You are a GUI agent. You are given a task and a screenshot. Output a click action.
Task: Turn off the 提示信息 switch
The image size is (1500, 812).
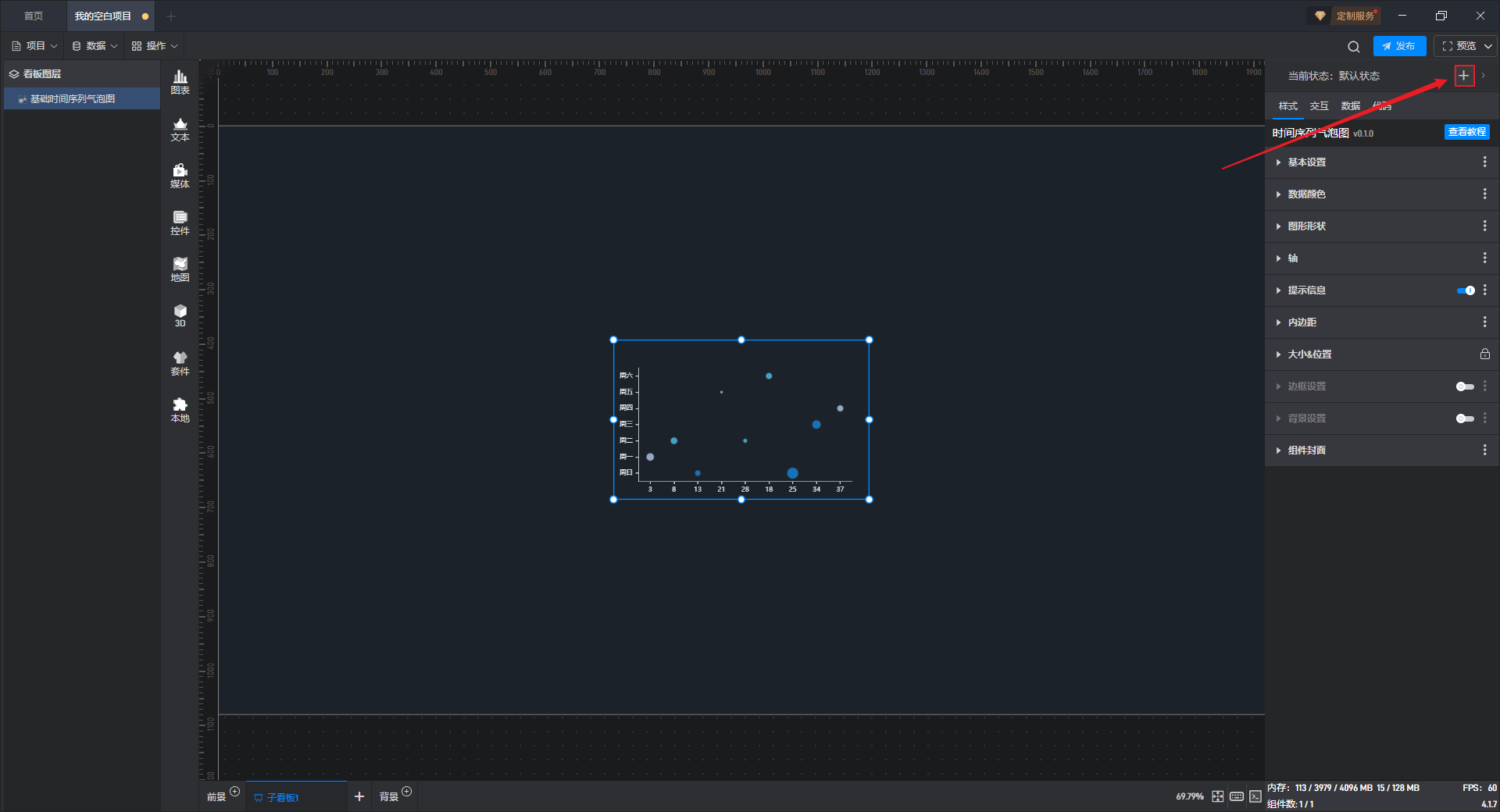tap(1466, 290)
